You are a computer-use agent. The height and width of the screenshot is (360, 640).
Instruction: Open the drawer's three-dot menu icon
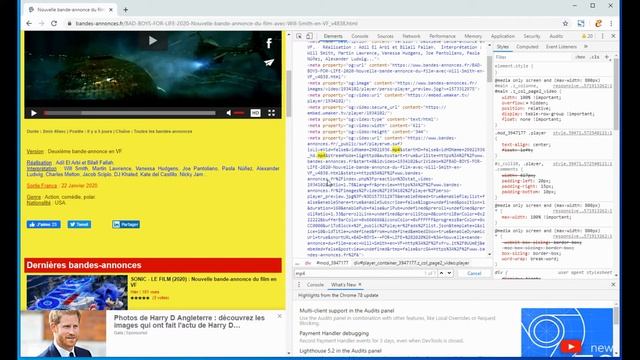[299, 284]
